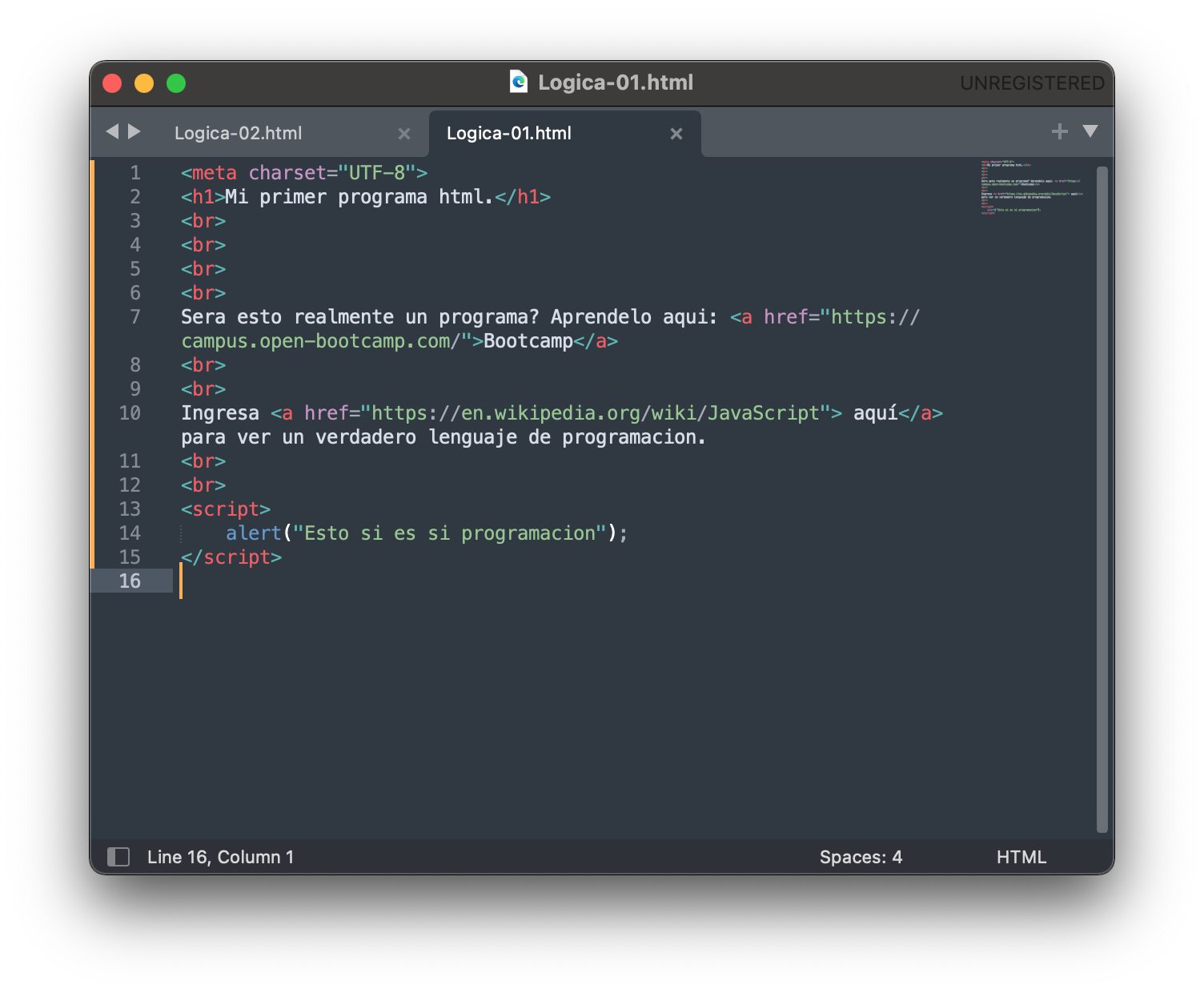Image resolution: width=1204 pixels, height=993 pixels.
Task: Click line number 1 in gutter
Action: pyautogui.click(x=135, y=173)
